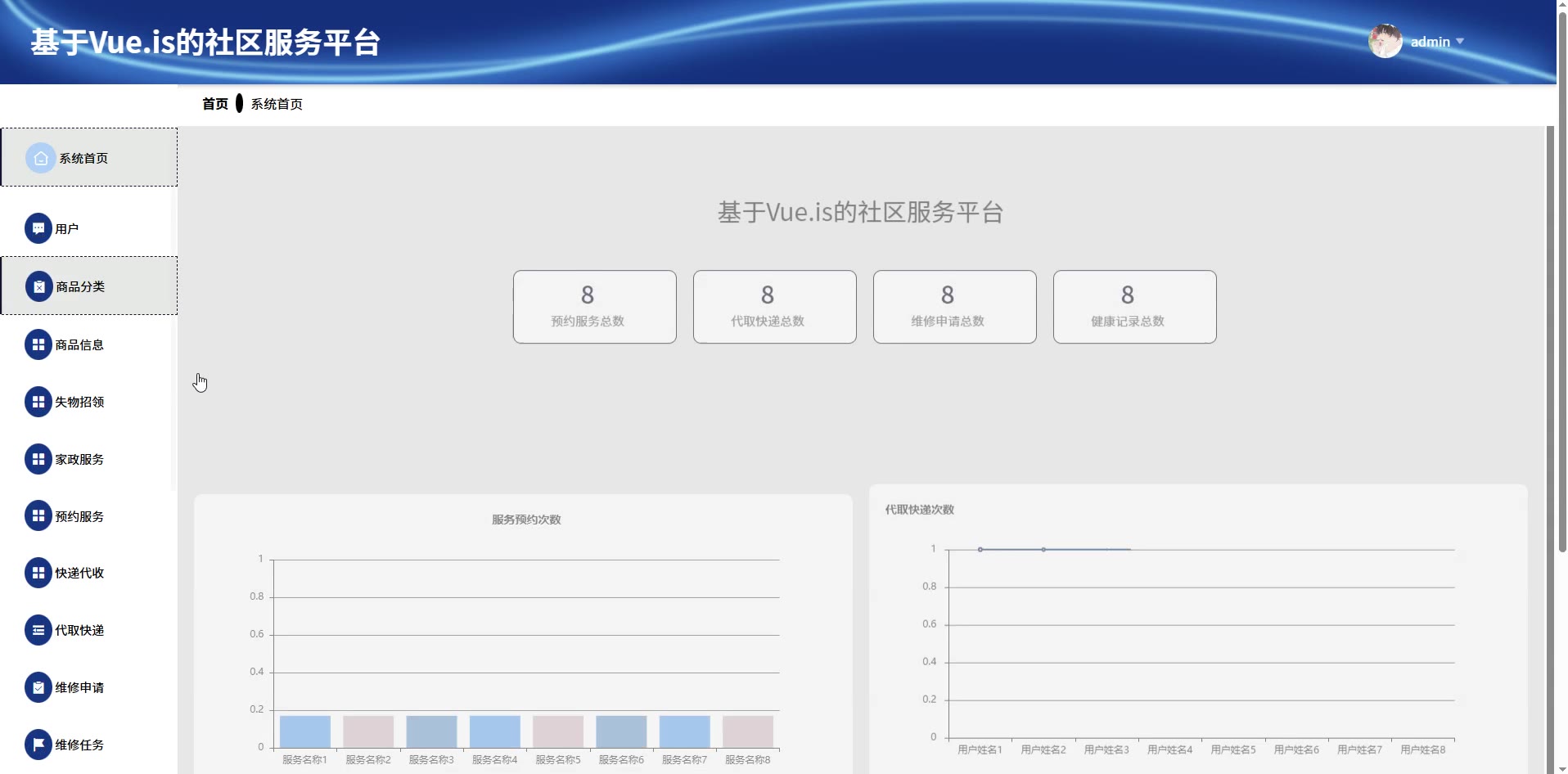Click the 失物招领 grid icon

38,402
